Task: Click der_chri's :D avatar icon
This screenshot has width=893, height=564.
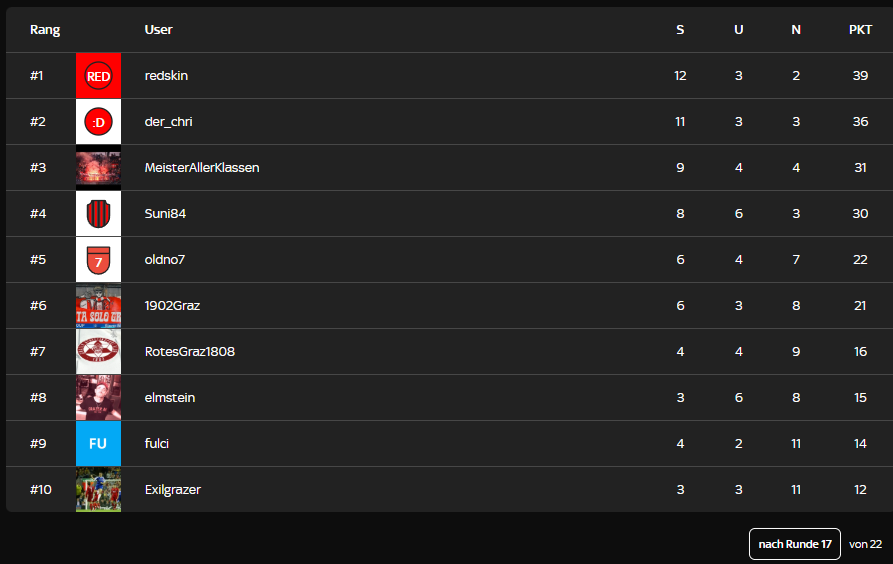Action: pyautogui.click(x=98, y=122)
